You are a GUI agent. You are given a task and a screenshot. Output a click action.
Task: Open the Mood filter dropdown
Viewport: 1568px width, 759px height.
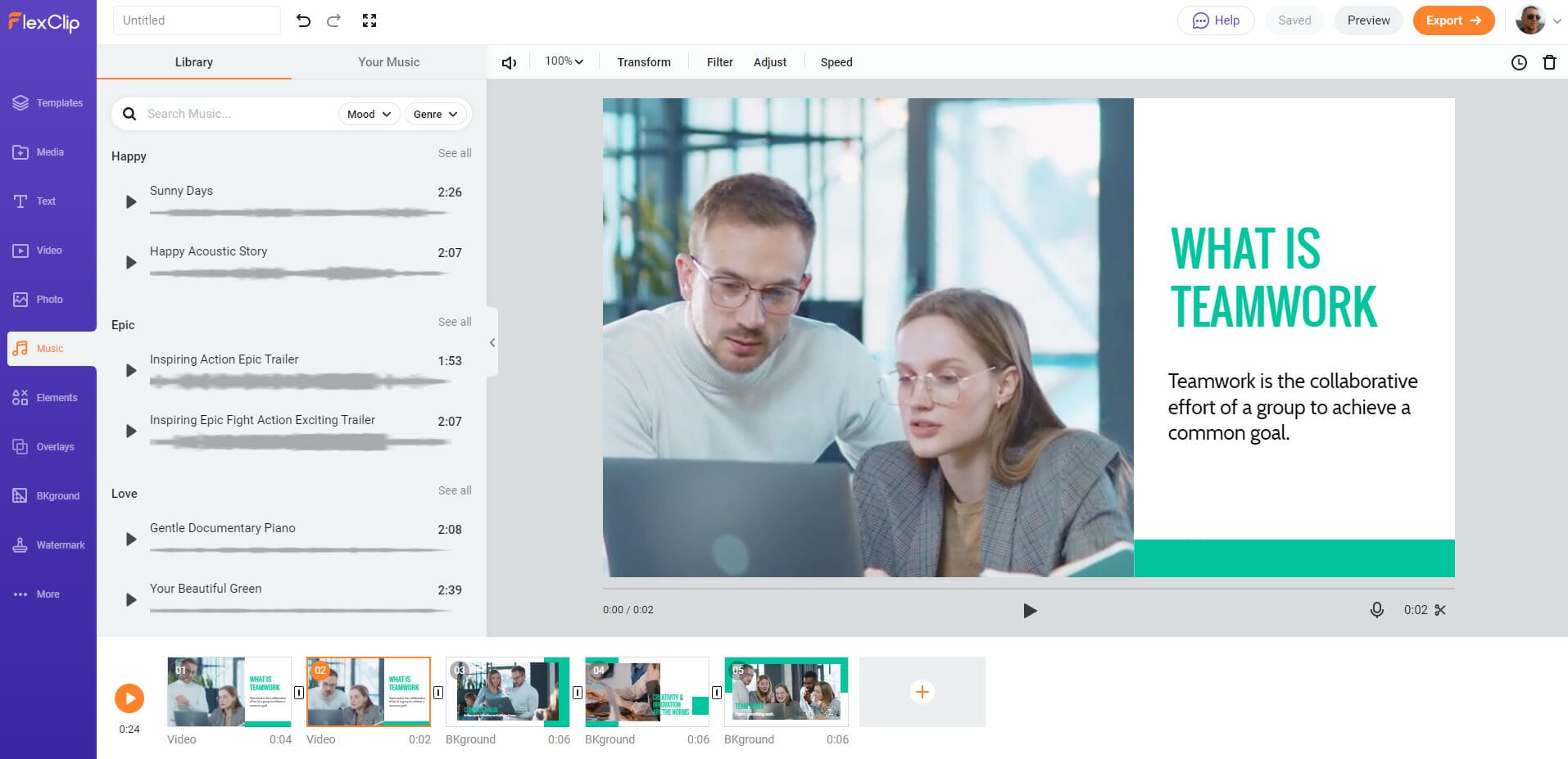pyautogui.click(x=369, y=114)
